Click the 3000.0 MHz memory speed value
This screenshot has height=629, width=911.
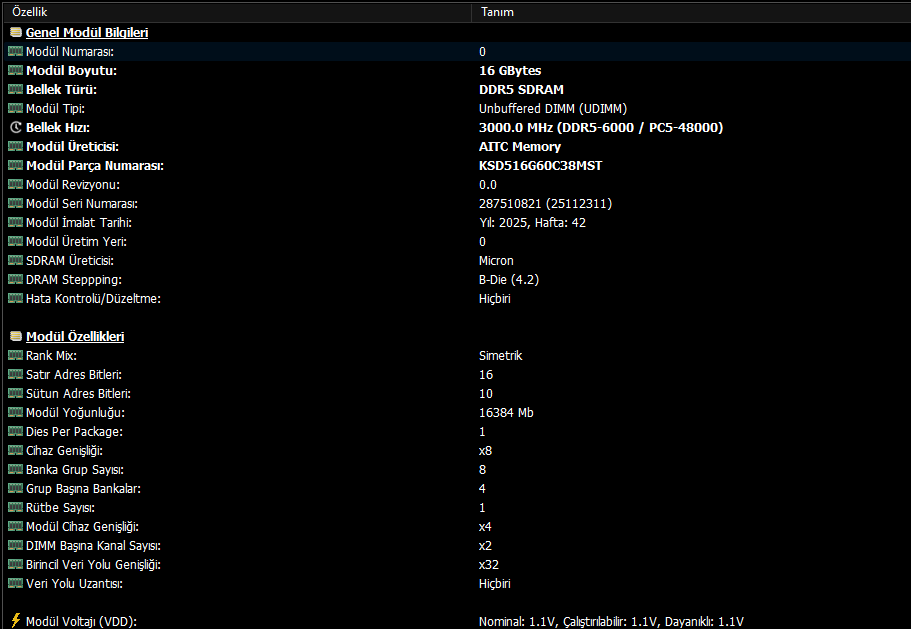pyautogui.click(x=601, y=127)
